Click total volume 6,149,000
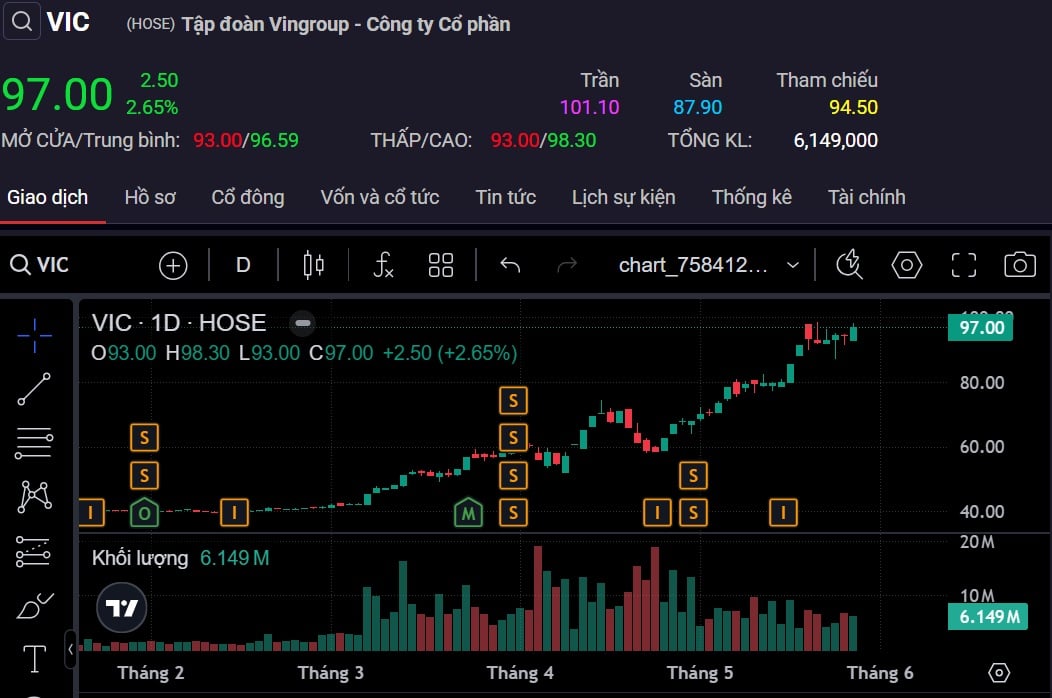Image resolution: width=1052 pixels, height=698 pixels. [x=836, y=140]
